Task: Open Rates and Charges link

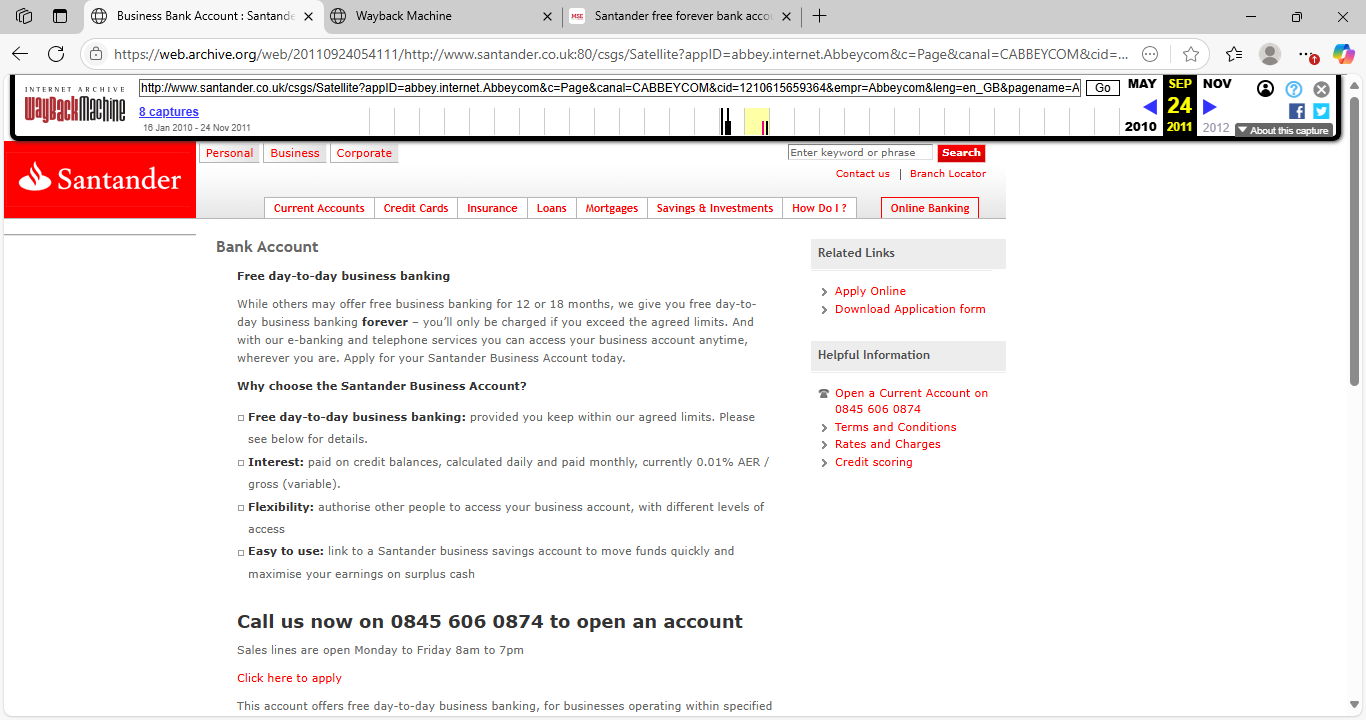Action: point(888,444)
